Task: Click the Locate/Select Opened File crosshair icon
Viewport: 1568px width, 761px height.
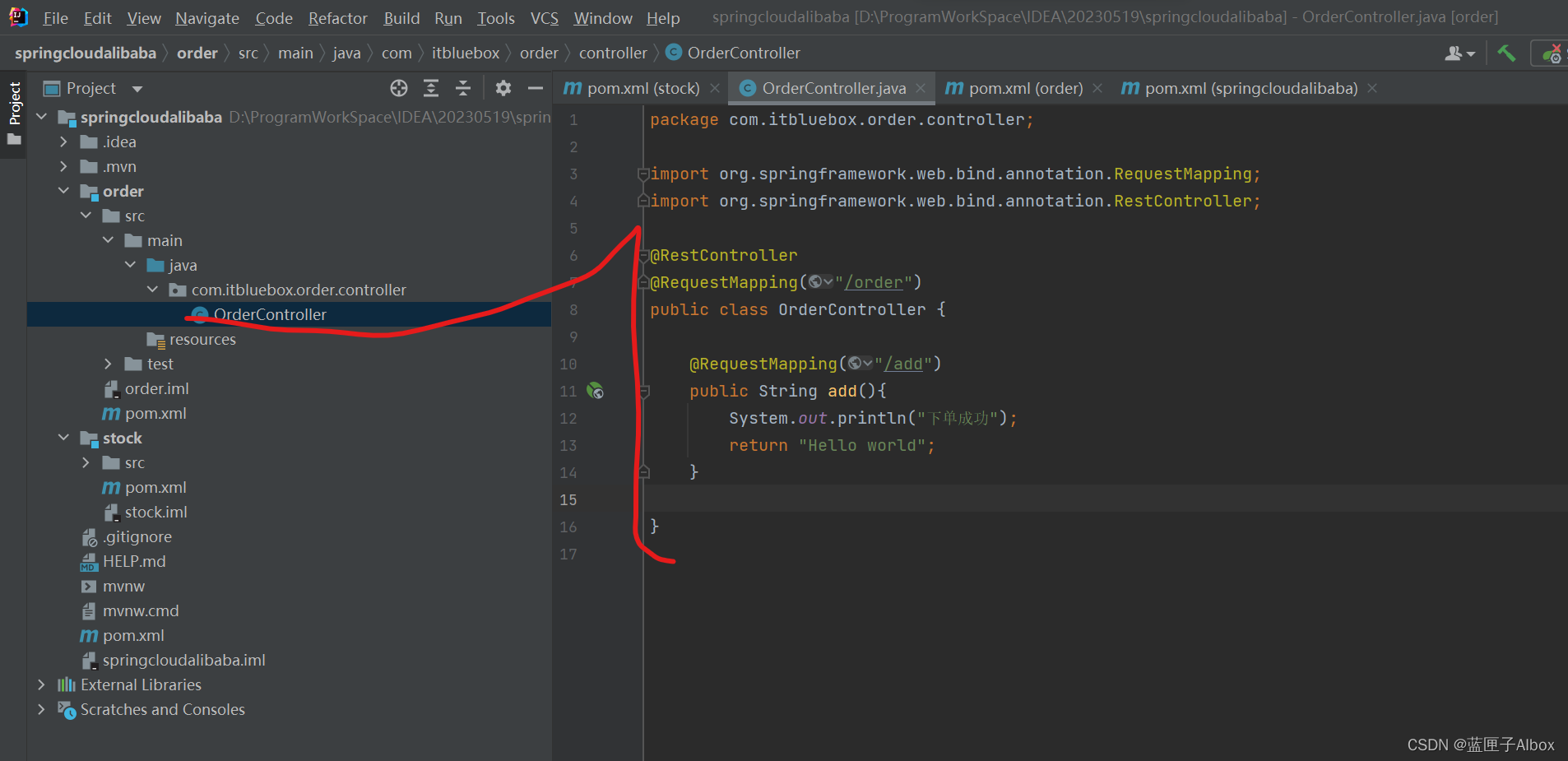Action: pyautogui.click(x=399, y=88)
